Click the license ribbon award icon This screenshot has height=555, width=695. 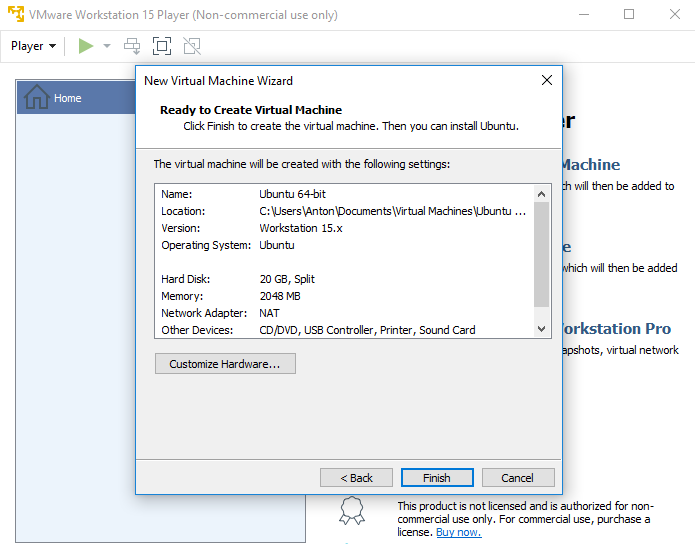point(352,511)
